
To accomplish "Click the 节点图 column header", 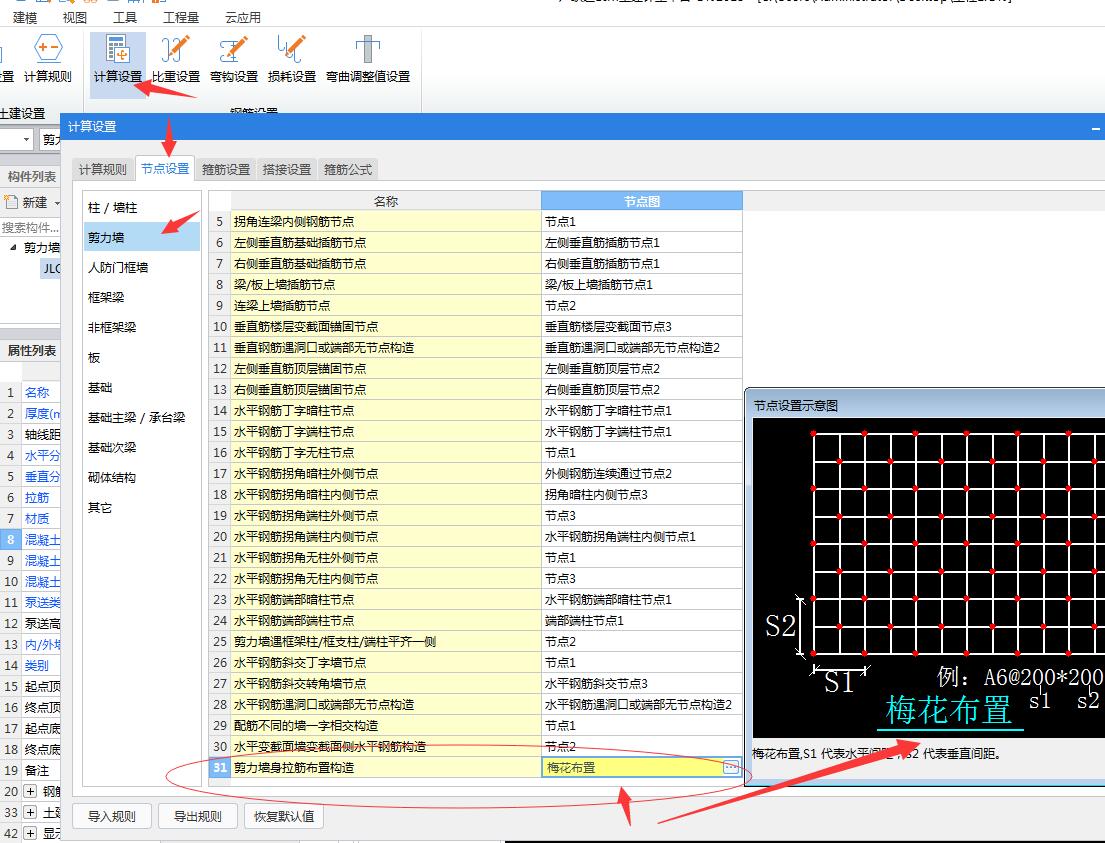I will coord(641,201).
